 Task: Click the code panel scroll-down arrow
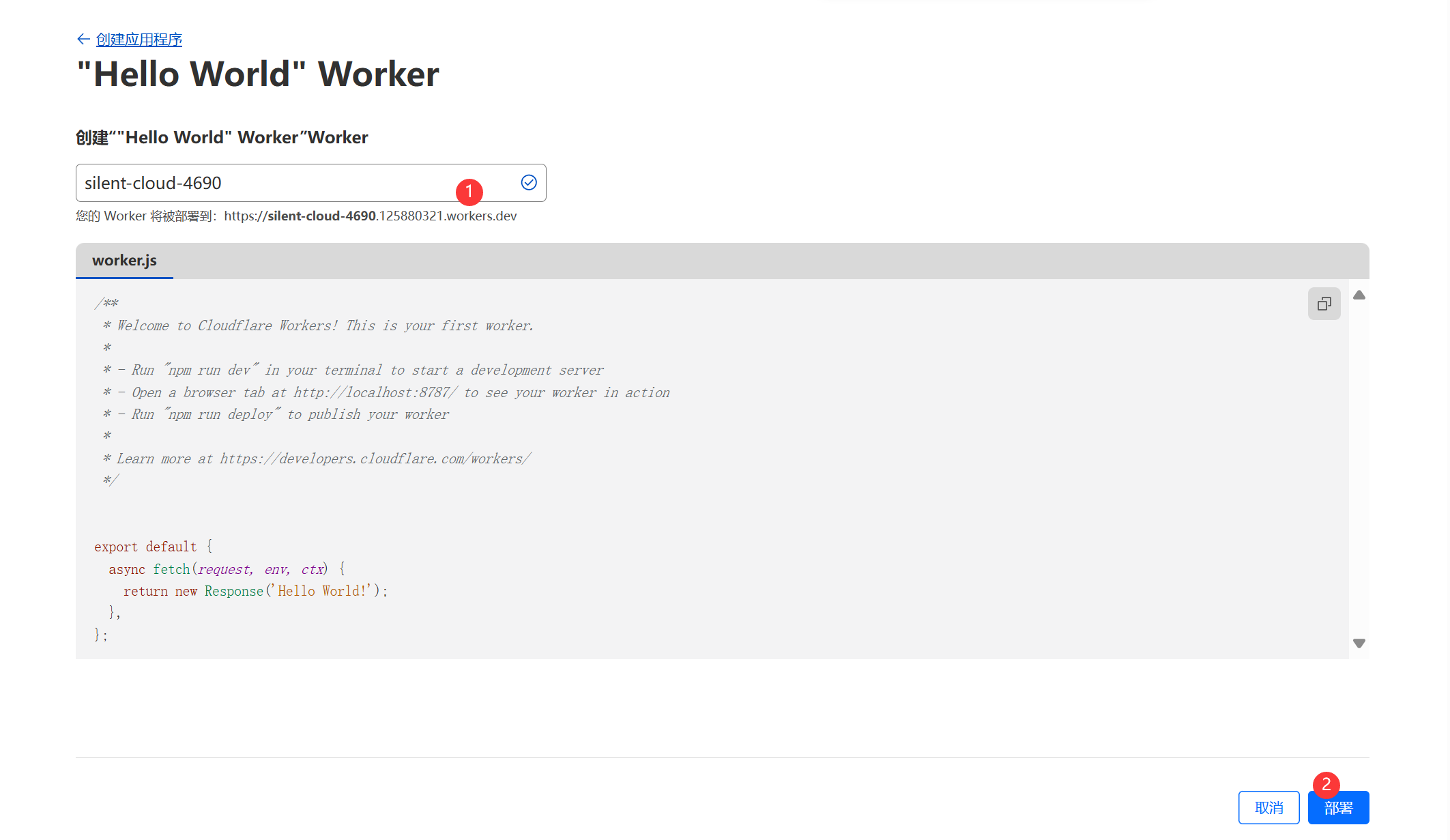(1359, 643)
